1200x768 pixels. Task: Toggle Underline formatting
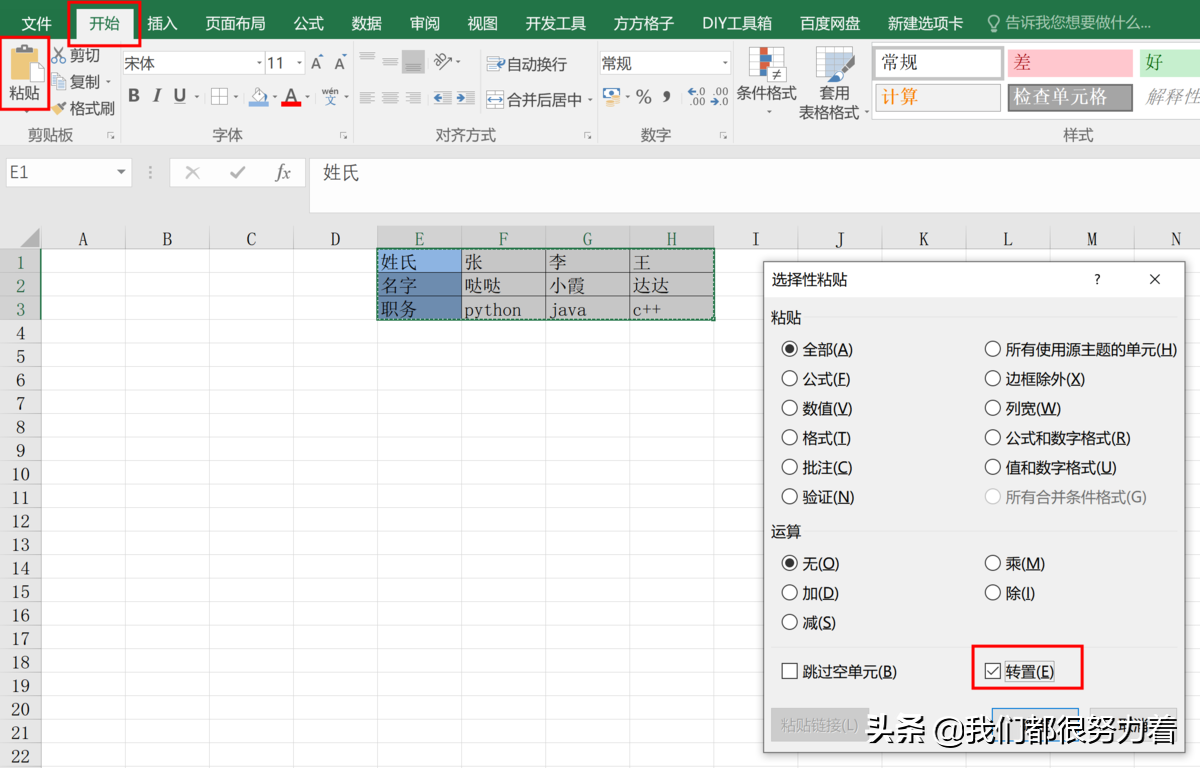tap(180, 96)
